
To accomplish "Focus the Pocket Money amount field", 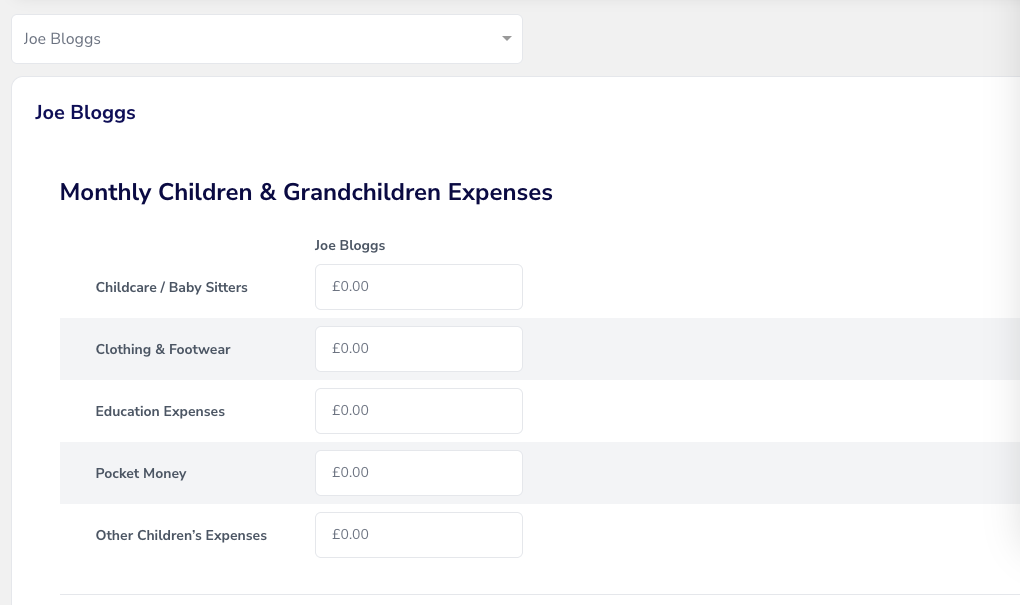I will pos(419,473).
